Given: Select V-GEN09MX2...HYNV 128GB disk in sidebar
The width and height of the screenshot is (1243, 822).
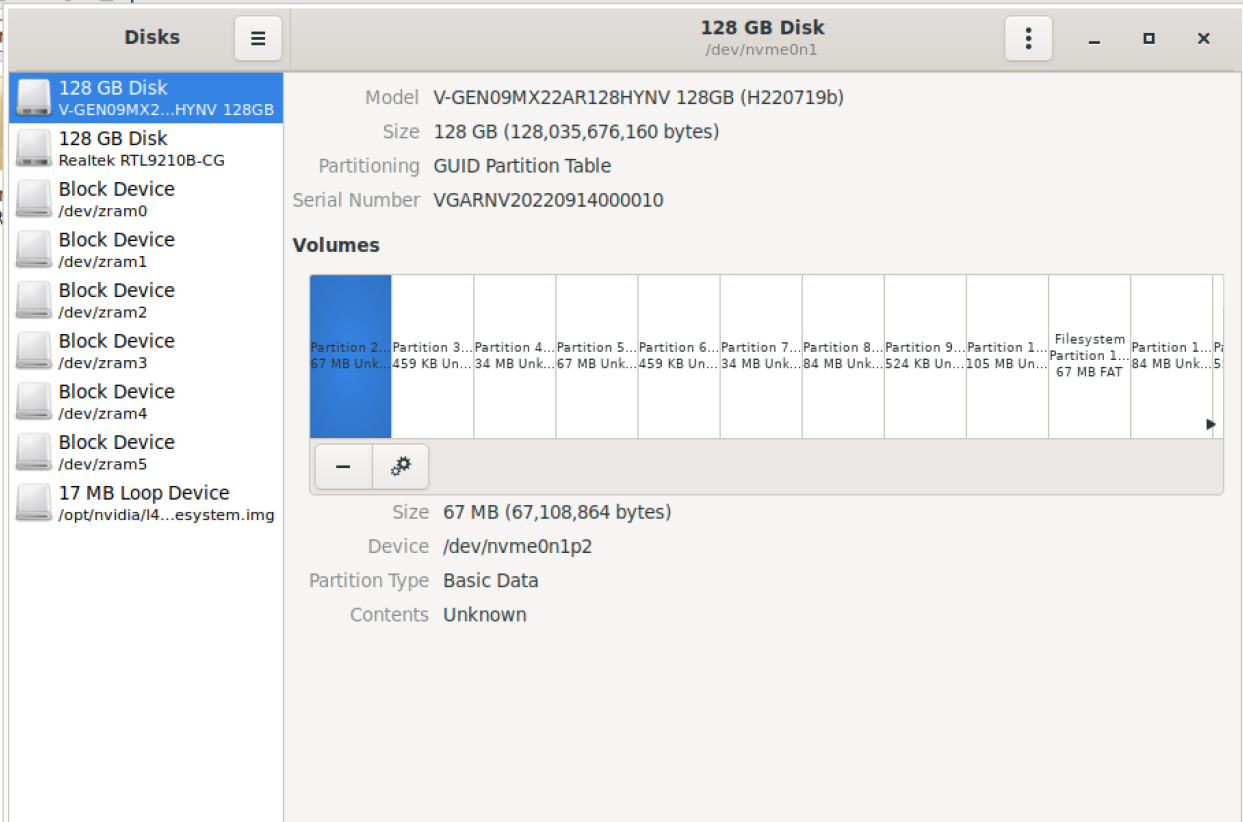Looking at the screenshot, I should tap(146, 98).
